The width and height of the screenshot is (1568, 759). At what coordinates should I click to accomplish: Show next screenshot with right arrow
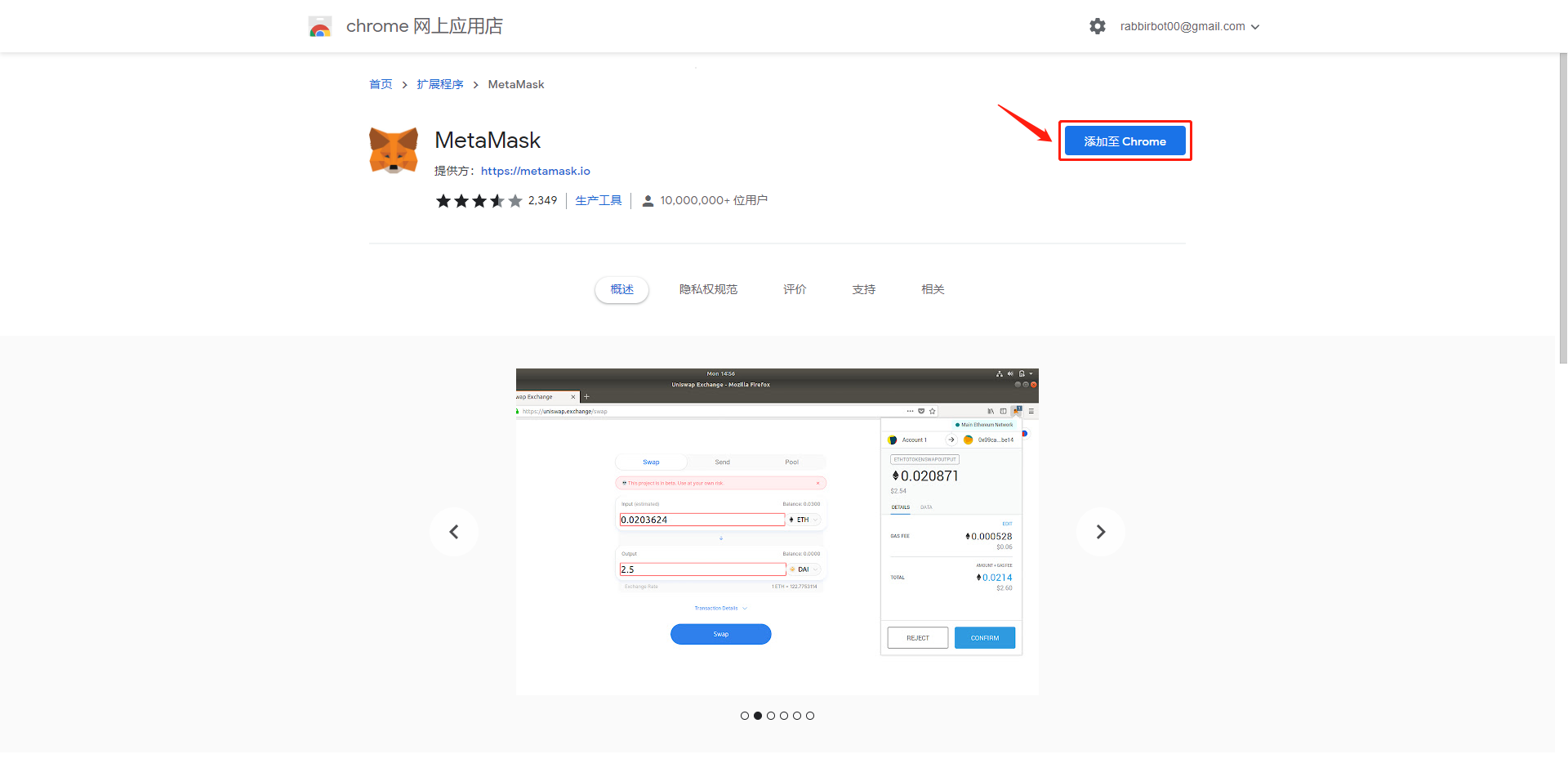[x=1101, y=532]
